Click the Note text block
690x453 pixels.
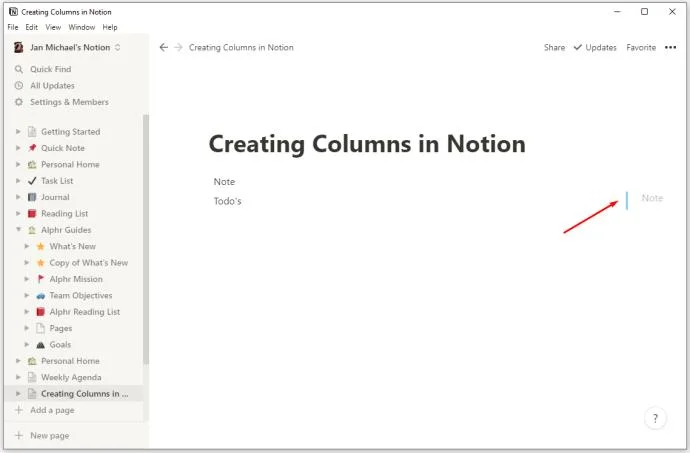point(224,181)
